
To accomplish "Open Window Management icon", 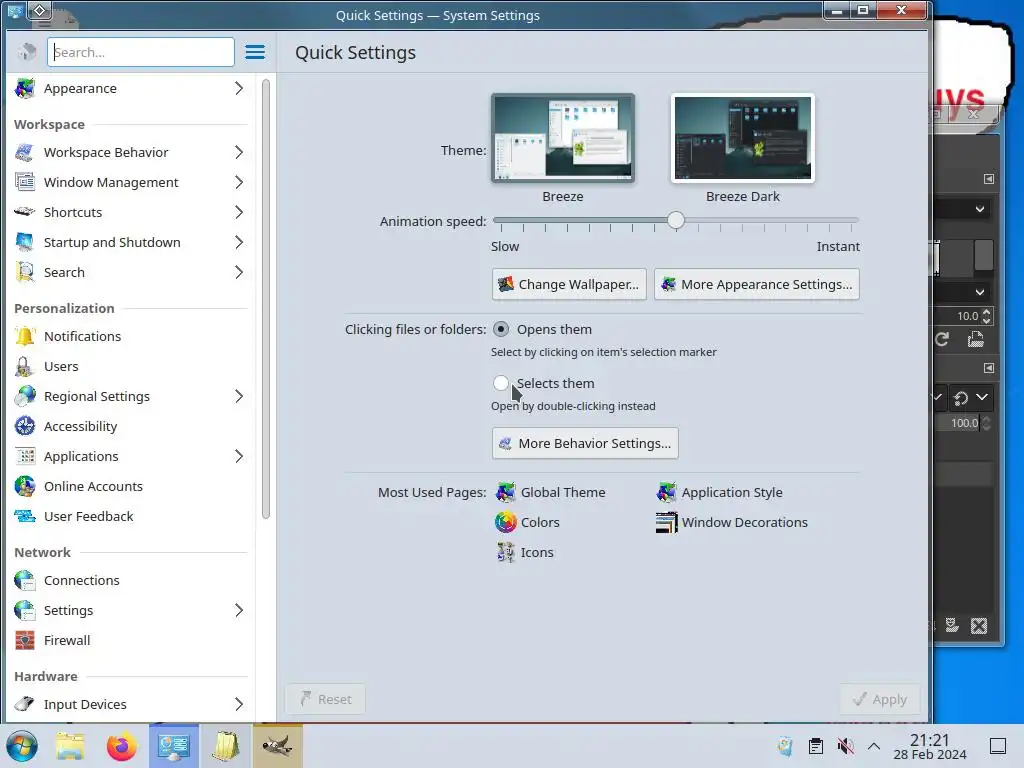I will tap(25, 182).
